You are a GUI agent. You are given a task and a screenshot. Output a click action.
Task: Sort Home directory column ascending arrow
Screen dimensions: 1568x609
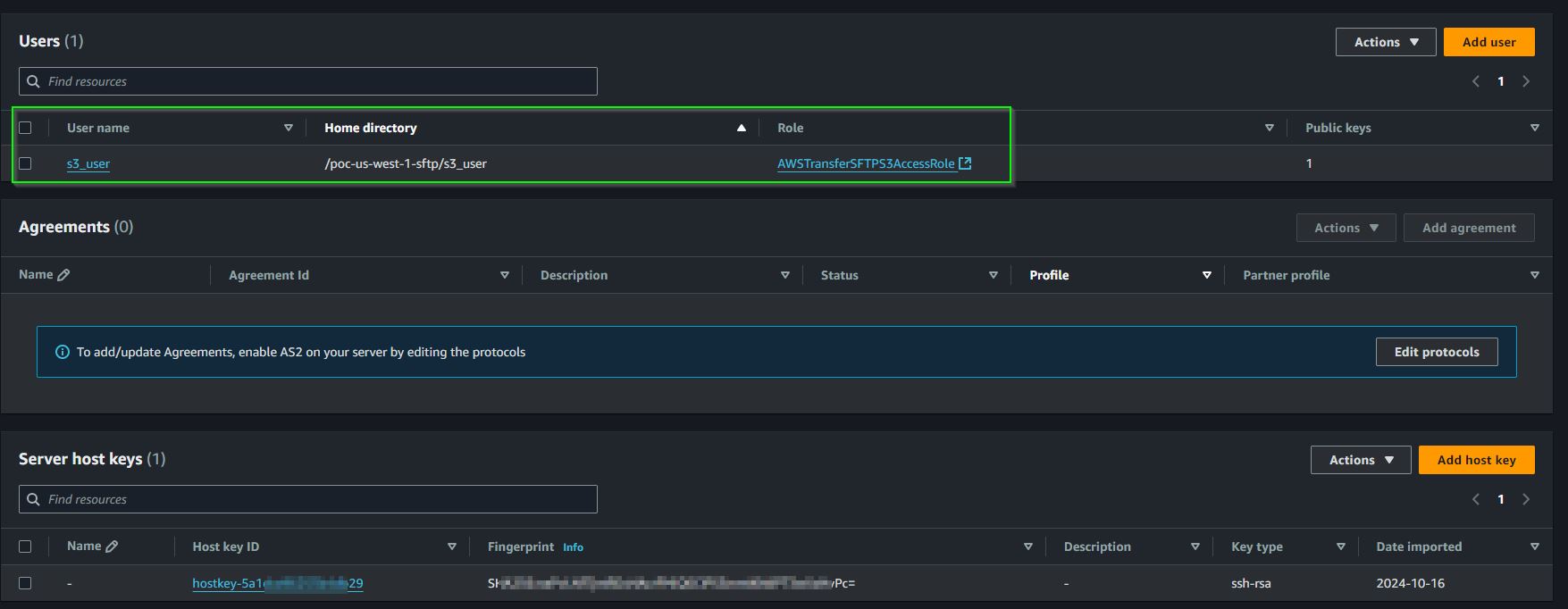pos(741,128)
